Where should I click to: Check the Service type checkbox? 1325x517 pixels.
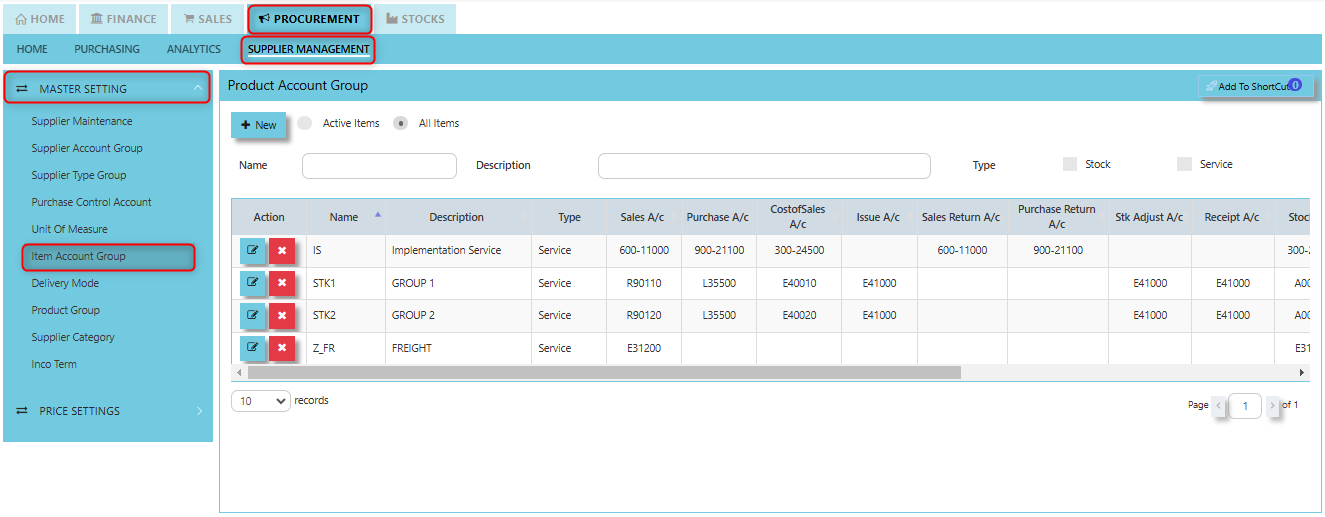1184,164
